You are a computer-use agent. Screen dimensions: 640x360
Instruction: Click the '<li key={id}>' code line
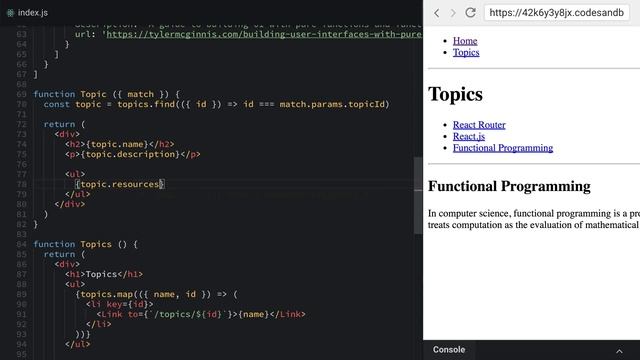(x=120, y=304)
